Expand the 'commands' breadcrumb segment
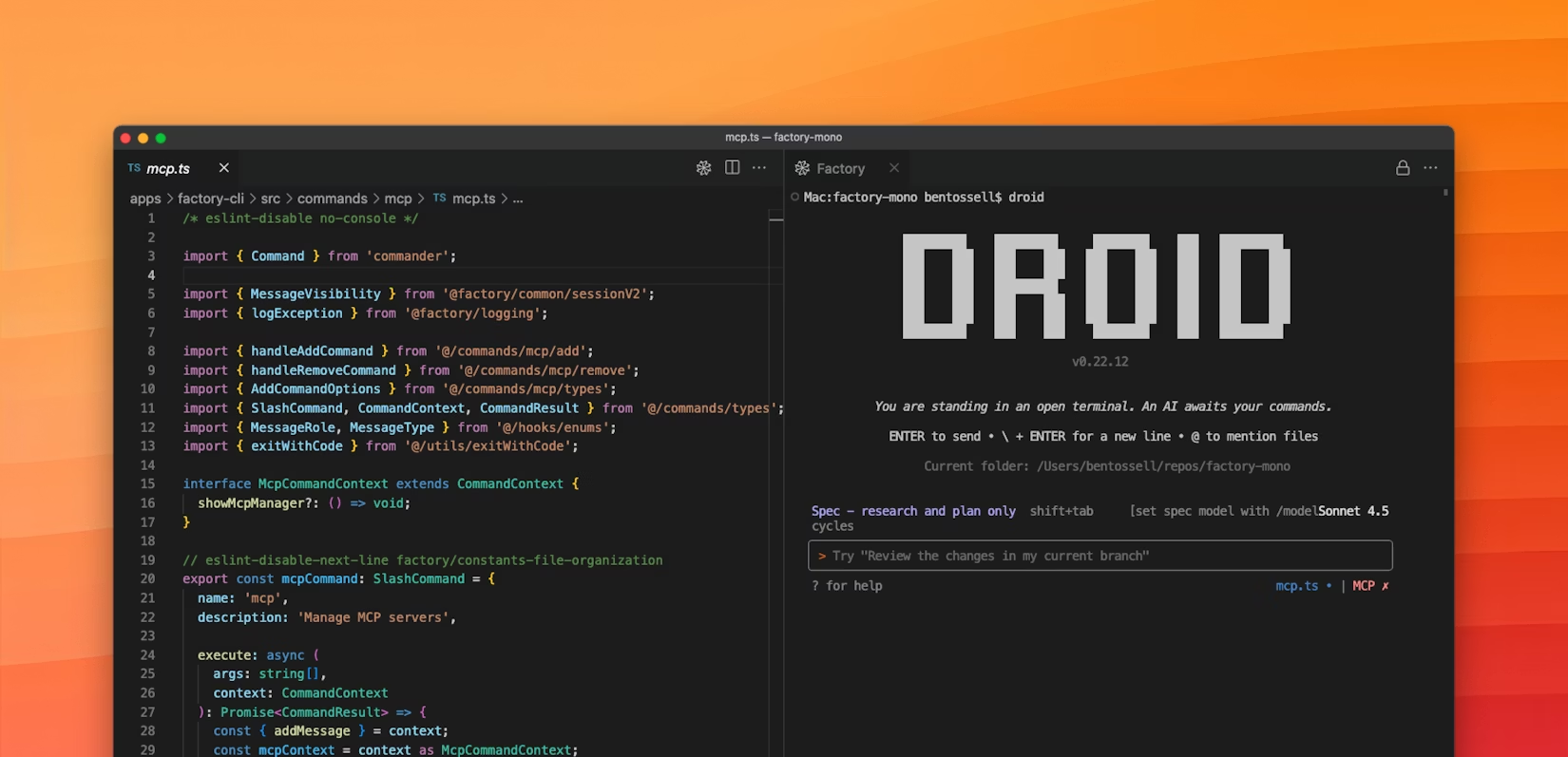The height and width of the screenshot is (757, 1568). tap(332, 199)
